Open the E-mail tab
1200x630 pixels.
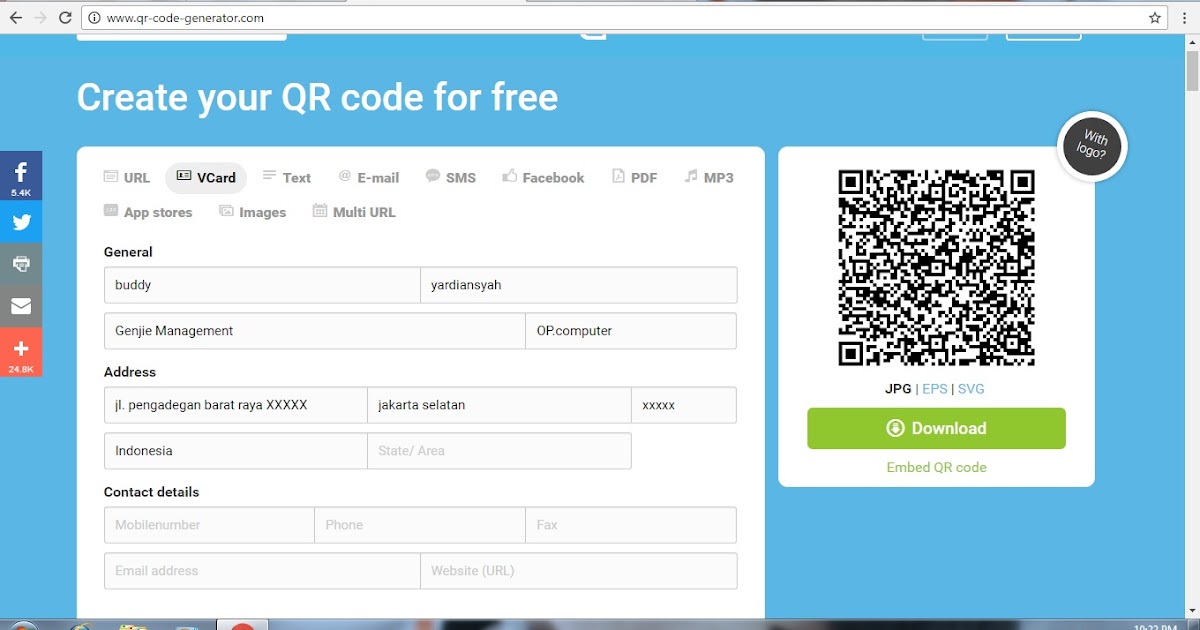click(x=369, y=178)
